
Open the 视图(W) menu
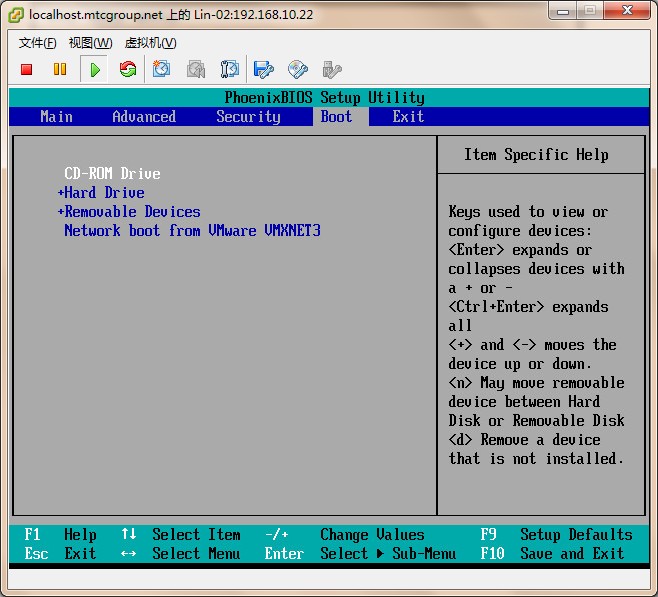[x=90, y=43]
